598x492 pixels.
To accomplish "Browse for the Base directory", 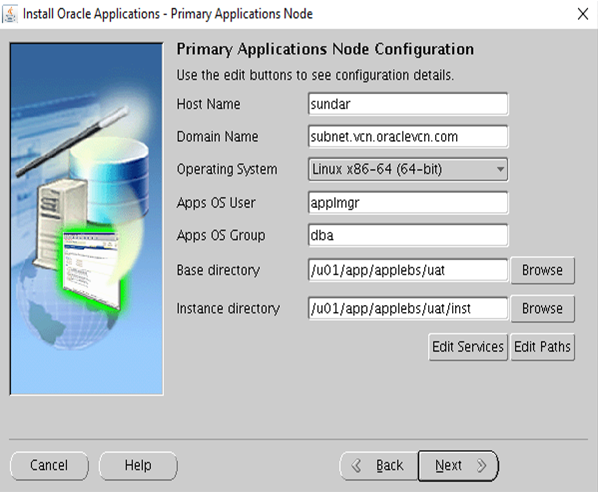I will tap(542, 270).
